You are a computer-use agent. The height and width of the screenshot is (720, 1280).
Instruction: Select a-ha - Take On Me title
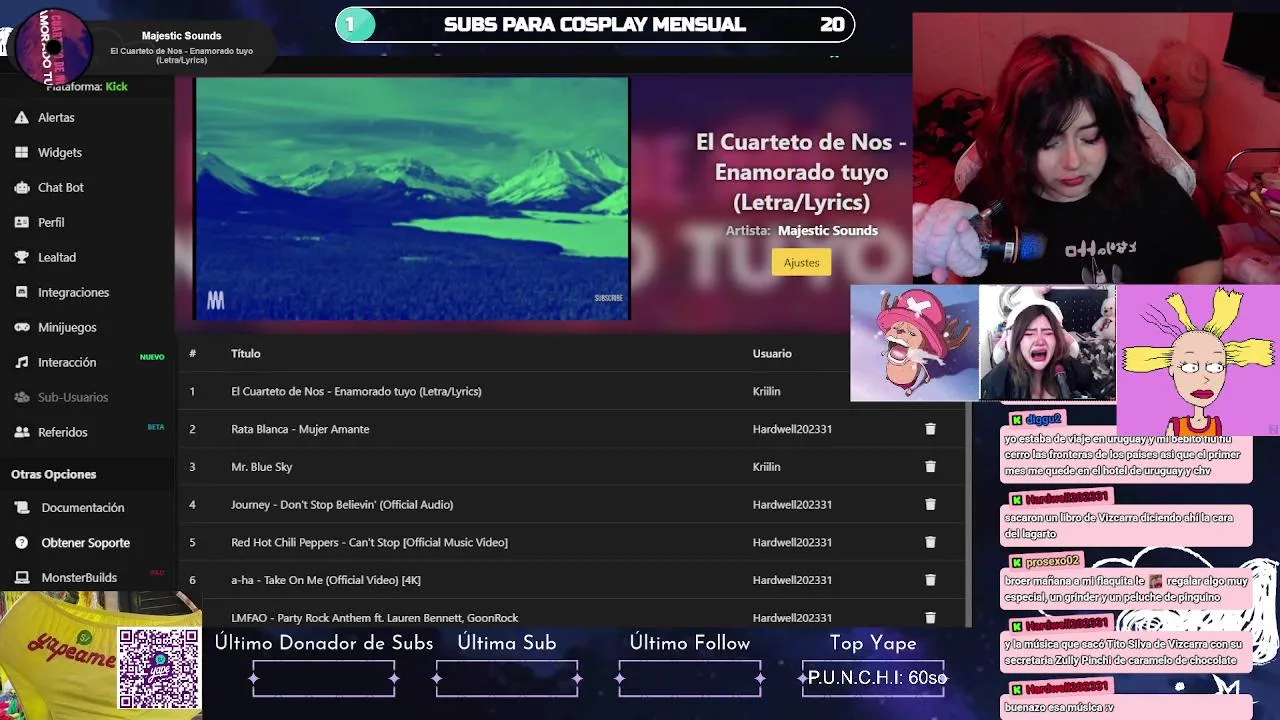[x=326, y=580]
